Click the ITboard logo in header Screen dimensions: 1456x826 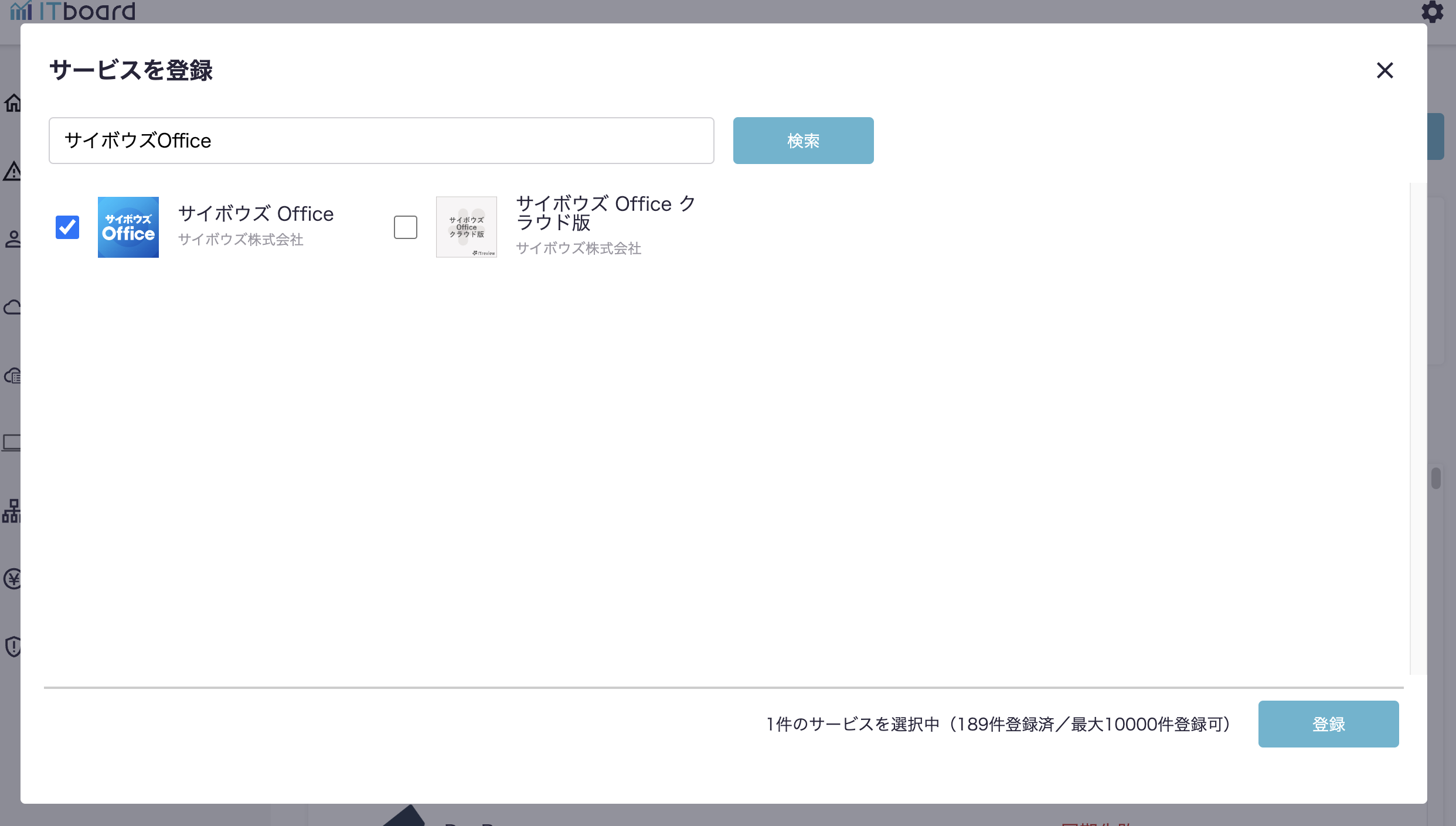click(x=73, y=11)
